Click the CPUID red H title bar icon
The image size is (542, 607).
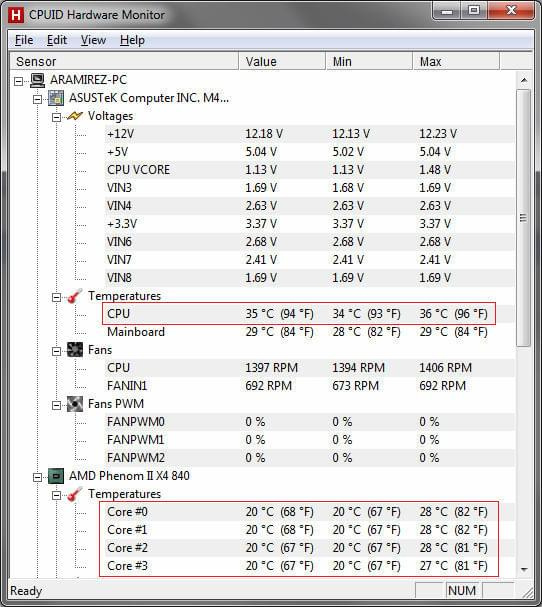[x=16, y=15]
